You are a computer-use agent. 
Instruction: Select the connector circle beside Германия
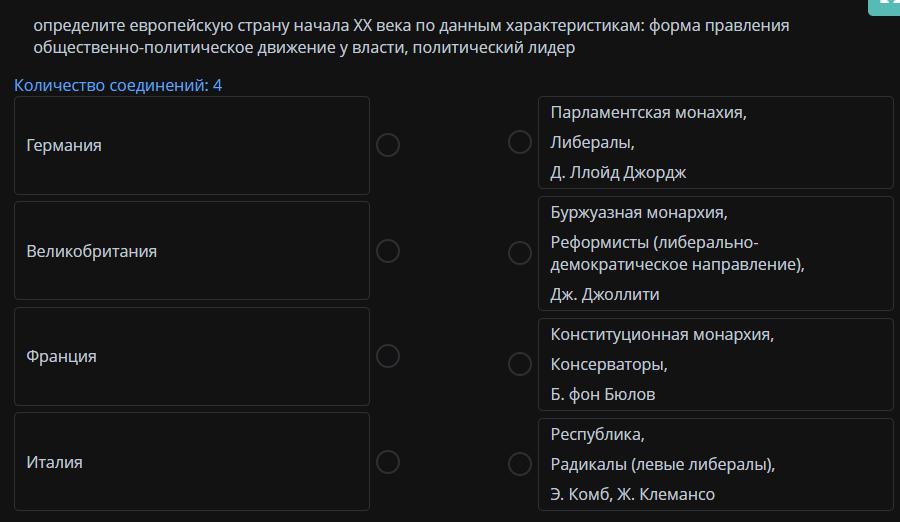coord(388,145)
